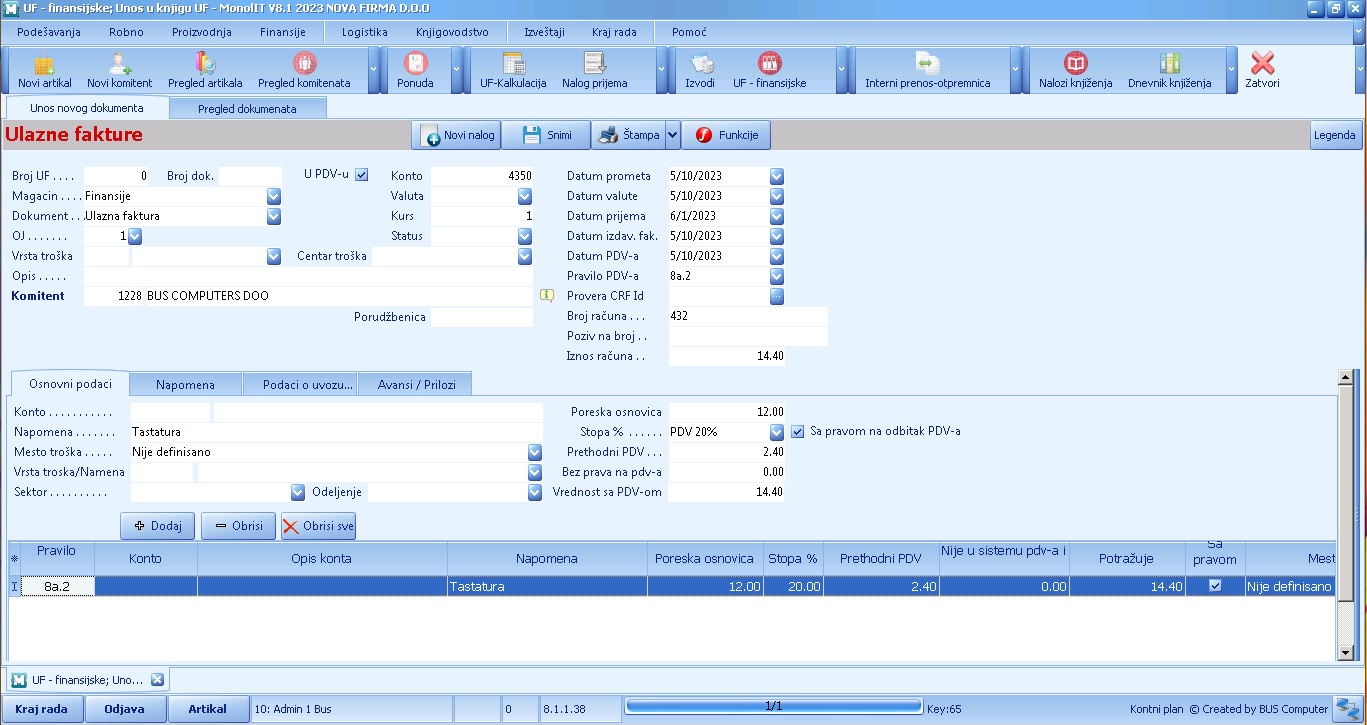Click the Poreska osnovica input field

click(727, 412)
